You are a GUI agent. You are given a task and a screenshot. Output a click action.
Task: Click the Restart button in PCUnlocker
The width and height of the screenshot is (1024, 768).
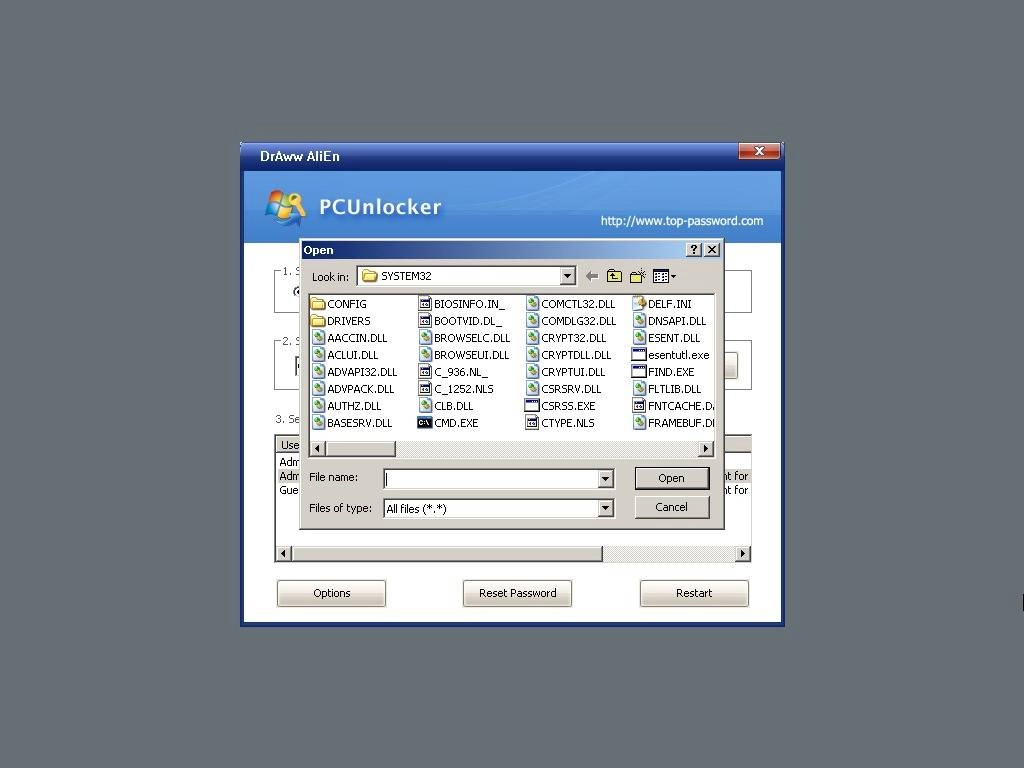pos(694,593)
